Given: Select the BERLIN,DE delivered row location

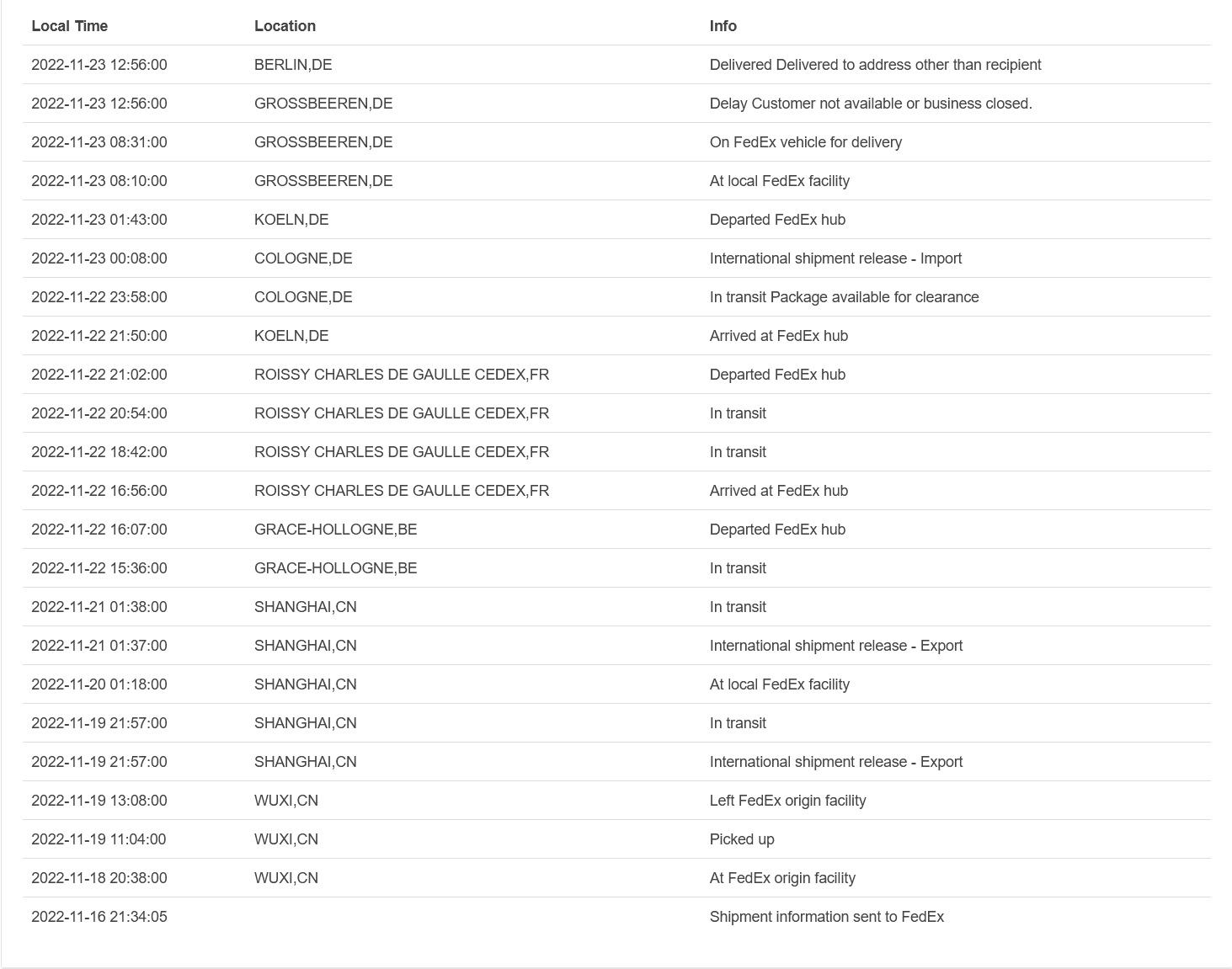Looking at the screenshot, I should pos(292,65).
